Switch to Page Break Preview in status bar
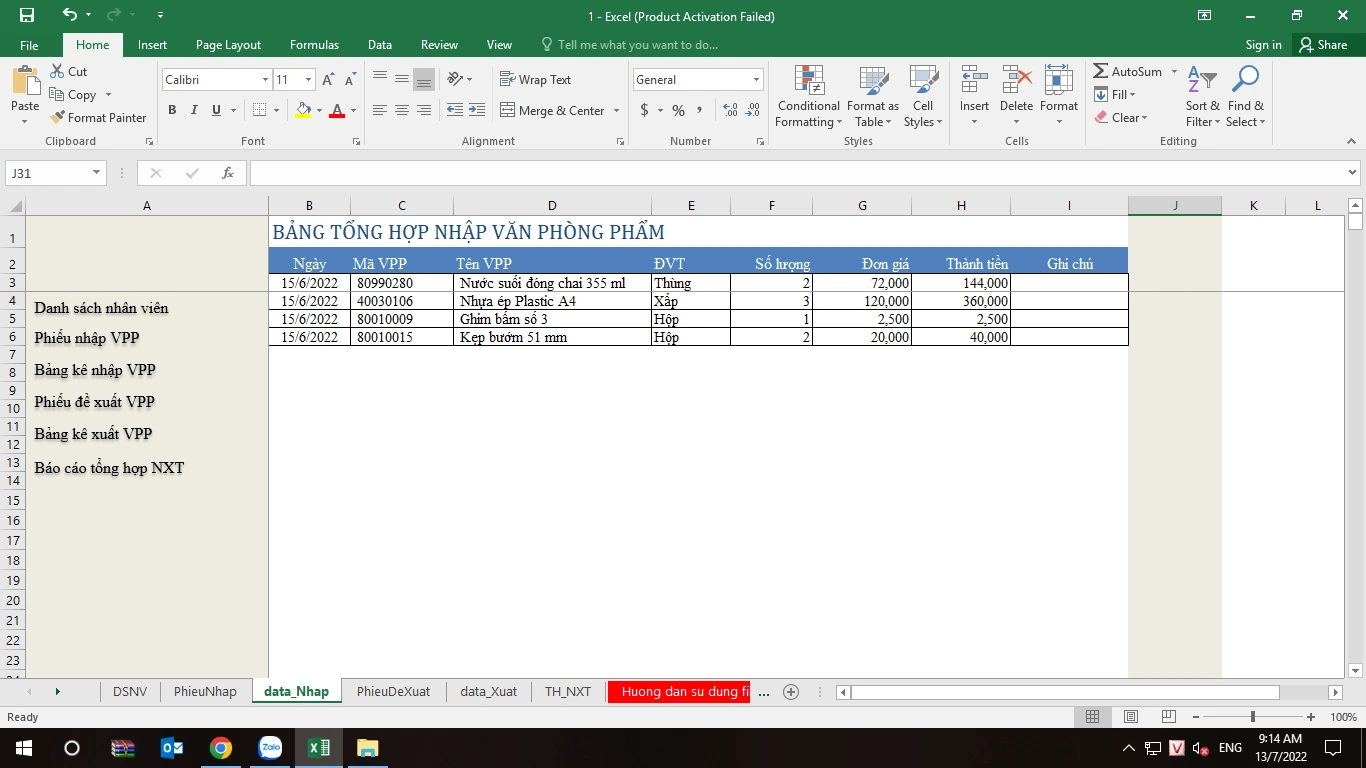Image resolution: width=1366 pixels, height=768 pixels. tap(1168, 717)
